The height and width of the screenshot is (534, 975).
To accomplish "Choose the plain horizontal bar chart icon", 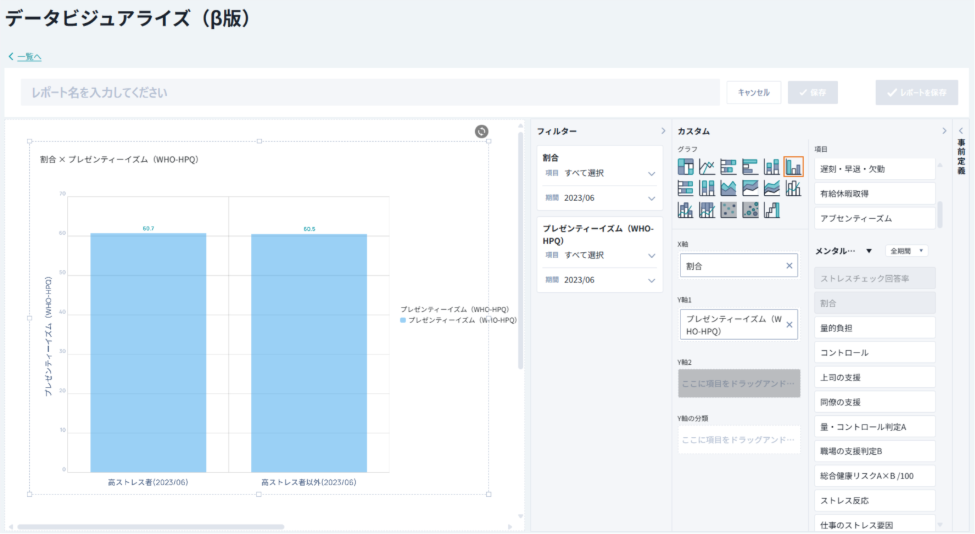I will point(750,167).
